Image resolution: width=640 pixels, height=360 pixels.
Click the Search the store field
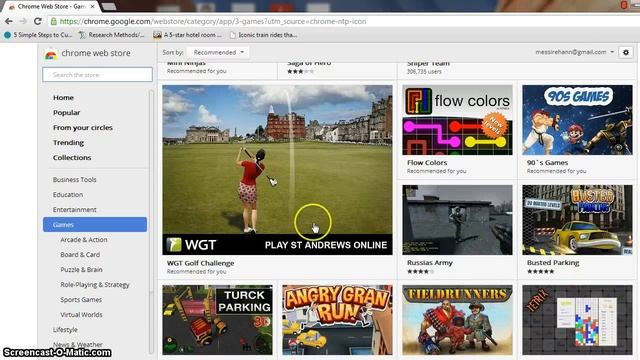coord(97,75)
